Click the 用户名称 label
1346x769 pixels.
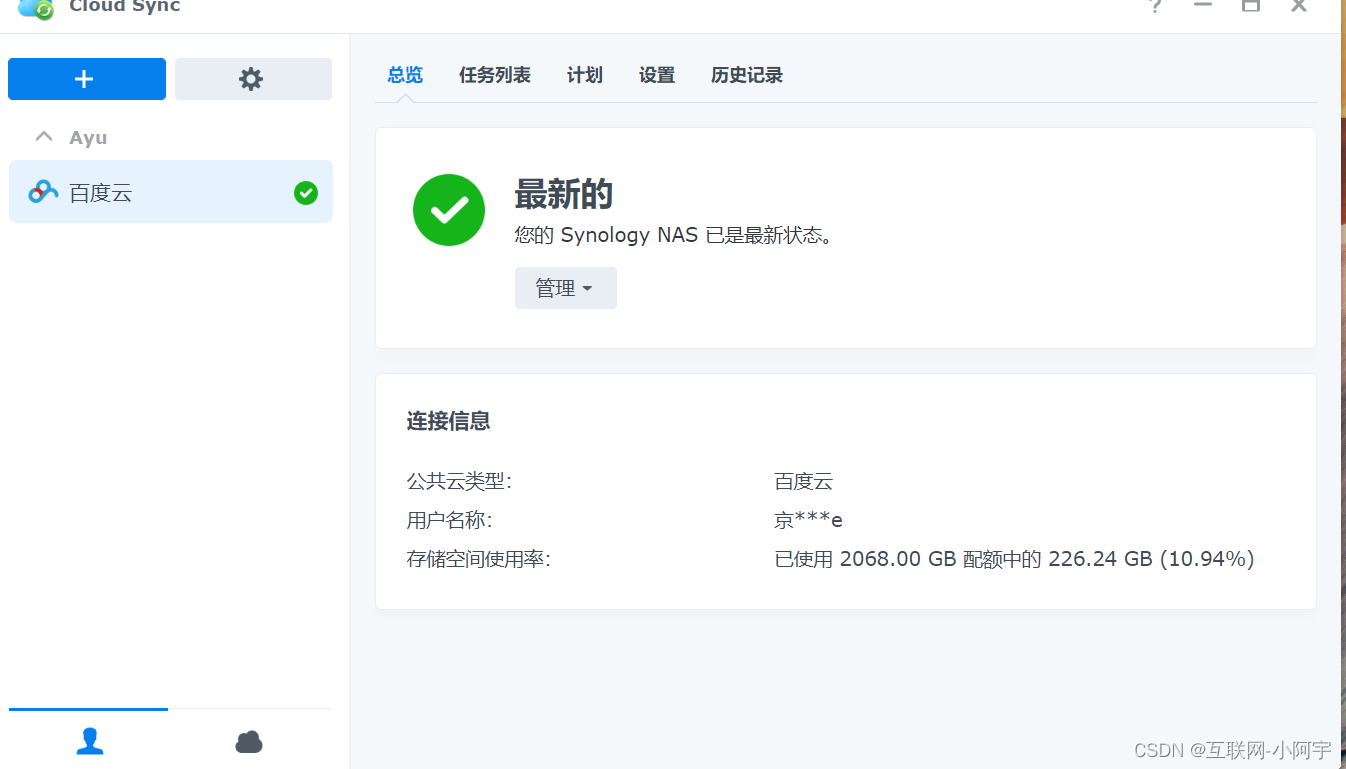coord(450,520)
